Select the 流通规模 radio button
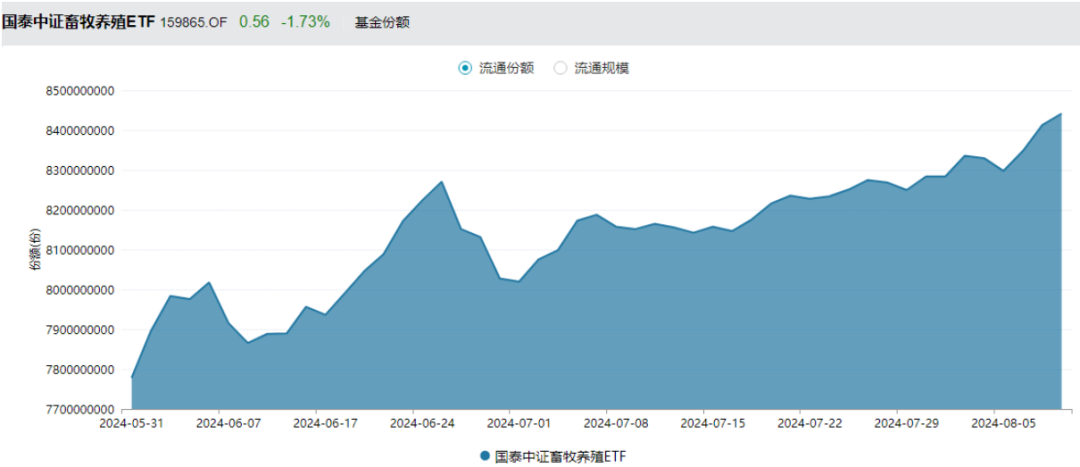 pos(560,68)
